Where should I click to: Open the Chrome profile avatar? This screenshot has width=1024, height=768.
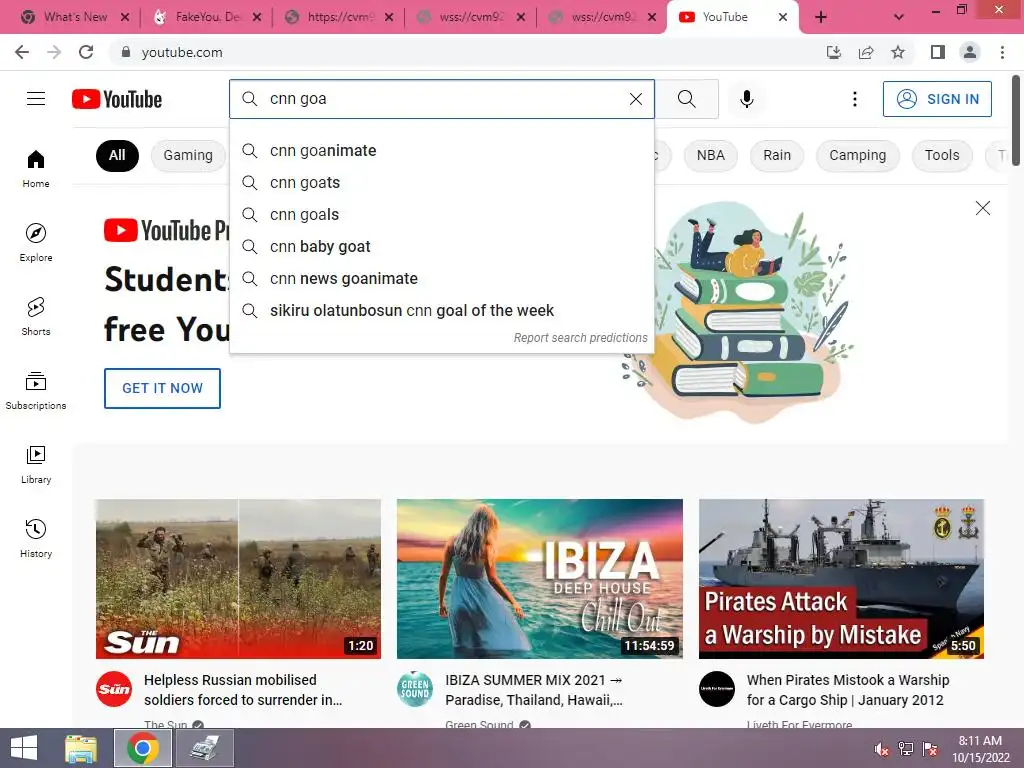pyautogui.click(x=970, y=52)
